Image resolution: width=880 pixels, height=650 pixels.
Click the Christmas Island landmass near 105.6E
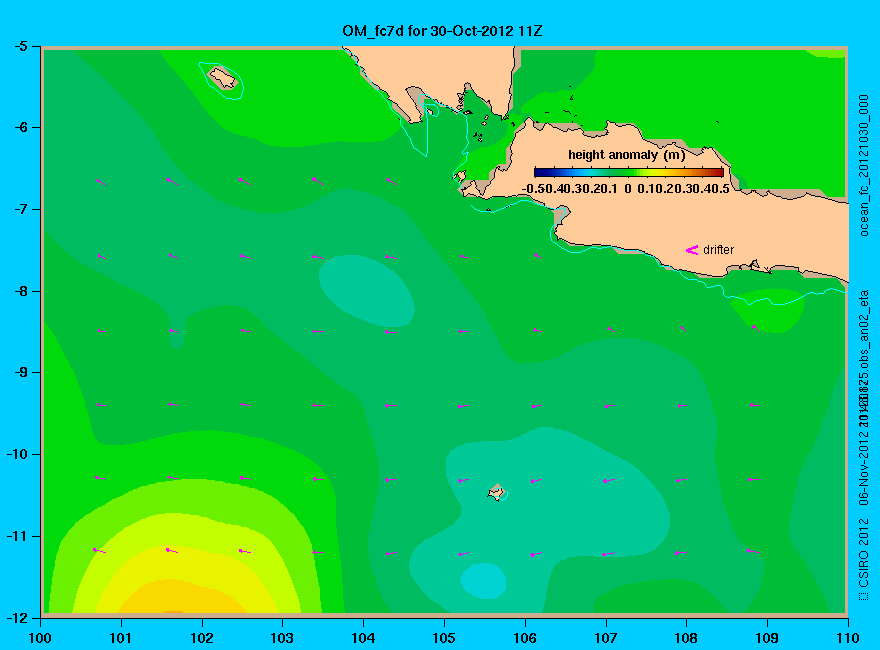click(496, 492)
